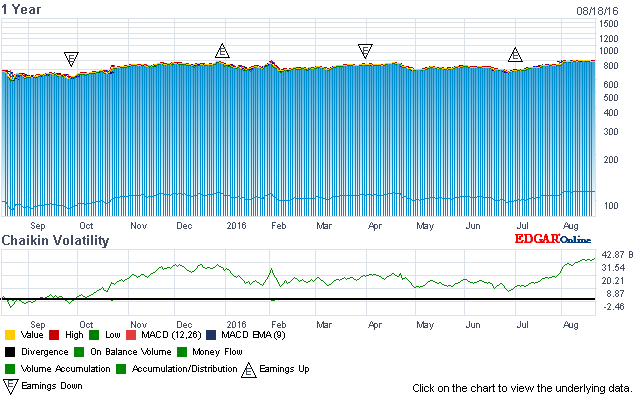This screenshot has width=635, height=395.
Task: Click the EDGAR Online logo
Action: tap(553, 239)
